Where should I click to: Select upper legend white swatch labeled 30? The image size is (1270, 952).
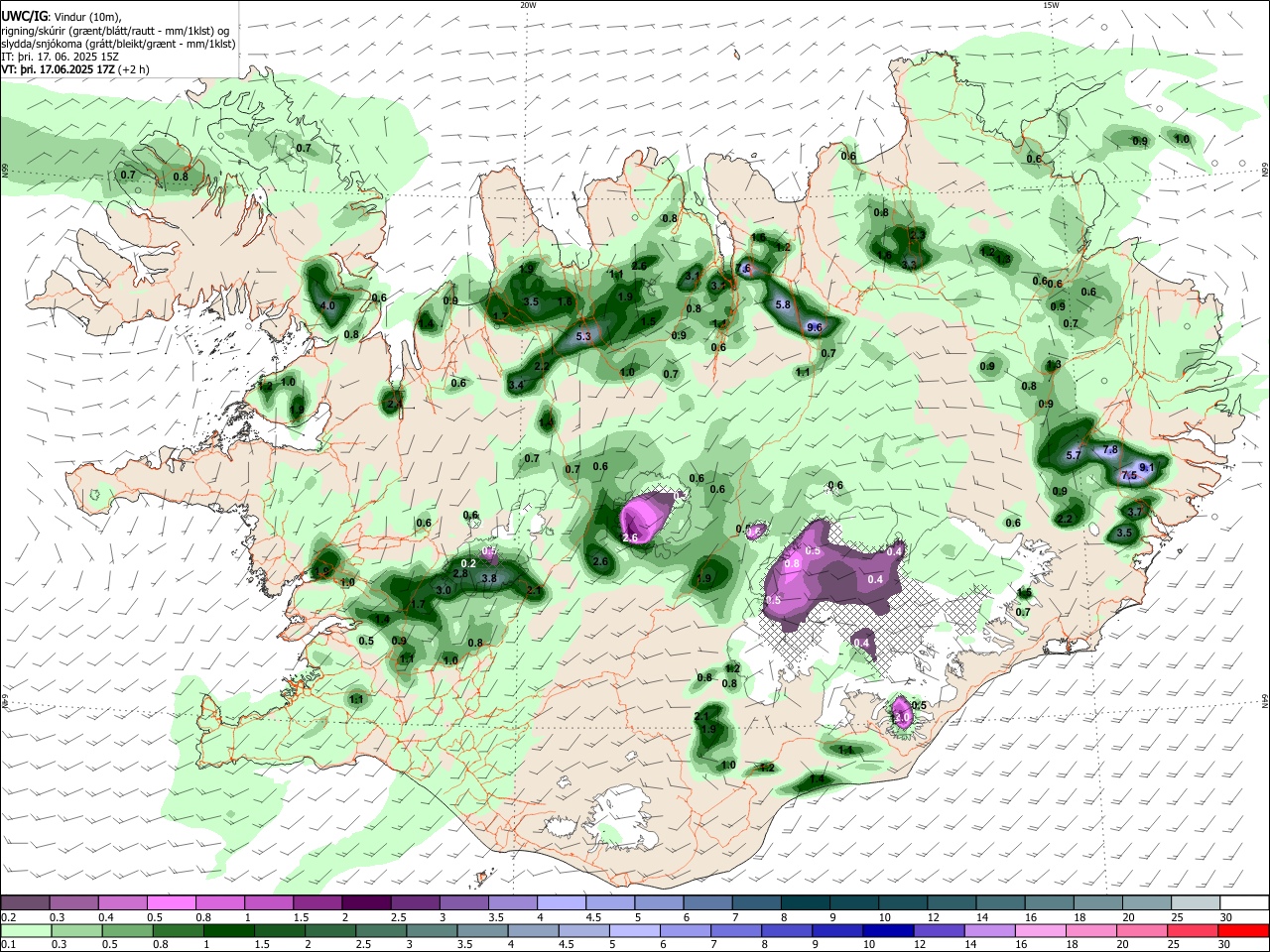point(1245,903)
